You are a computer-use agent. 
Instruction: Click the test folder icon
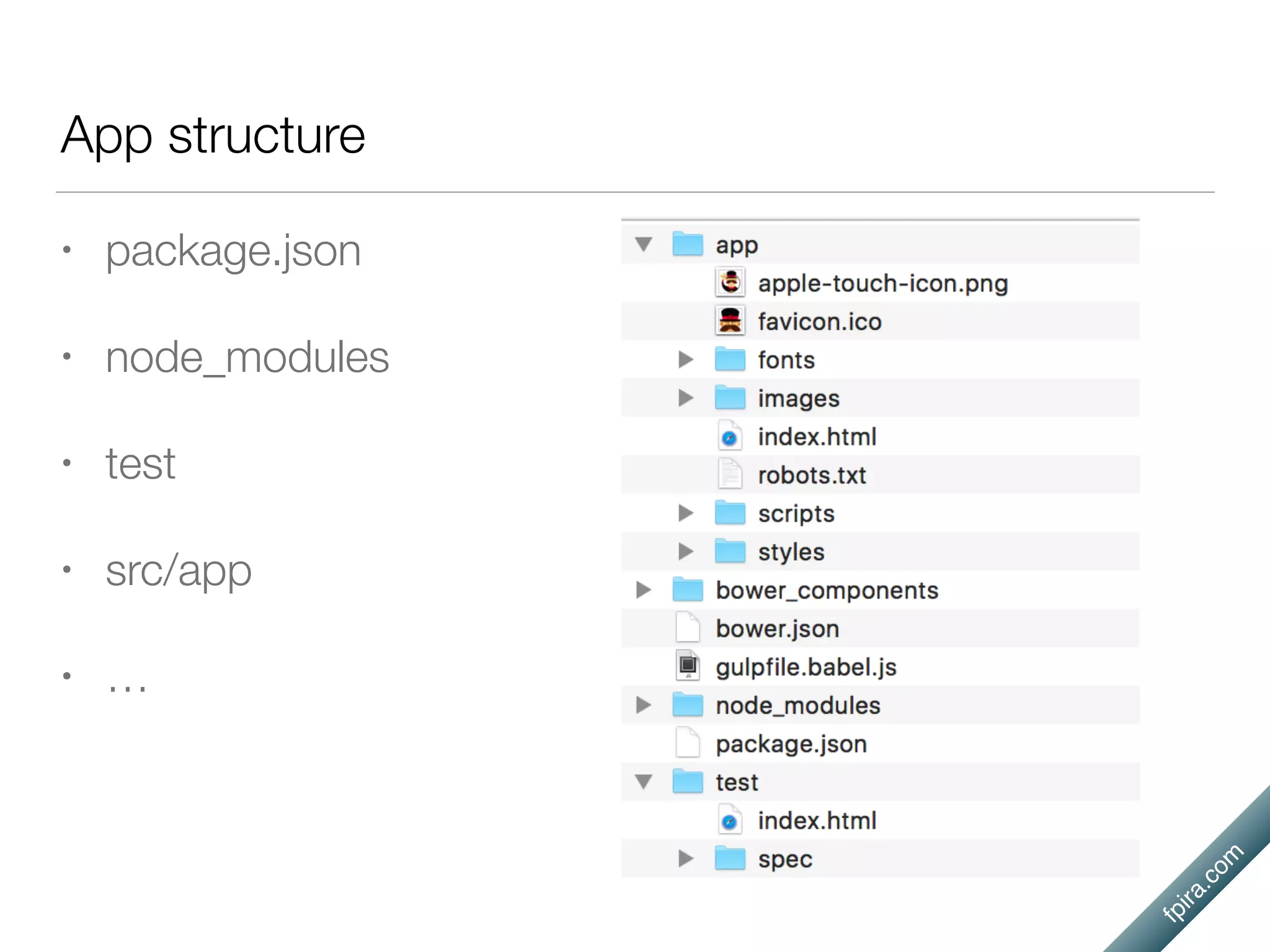[688, 782]
